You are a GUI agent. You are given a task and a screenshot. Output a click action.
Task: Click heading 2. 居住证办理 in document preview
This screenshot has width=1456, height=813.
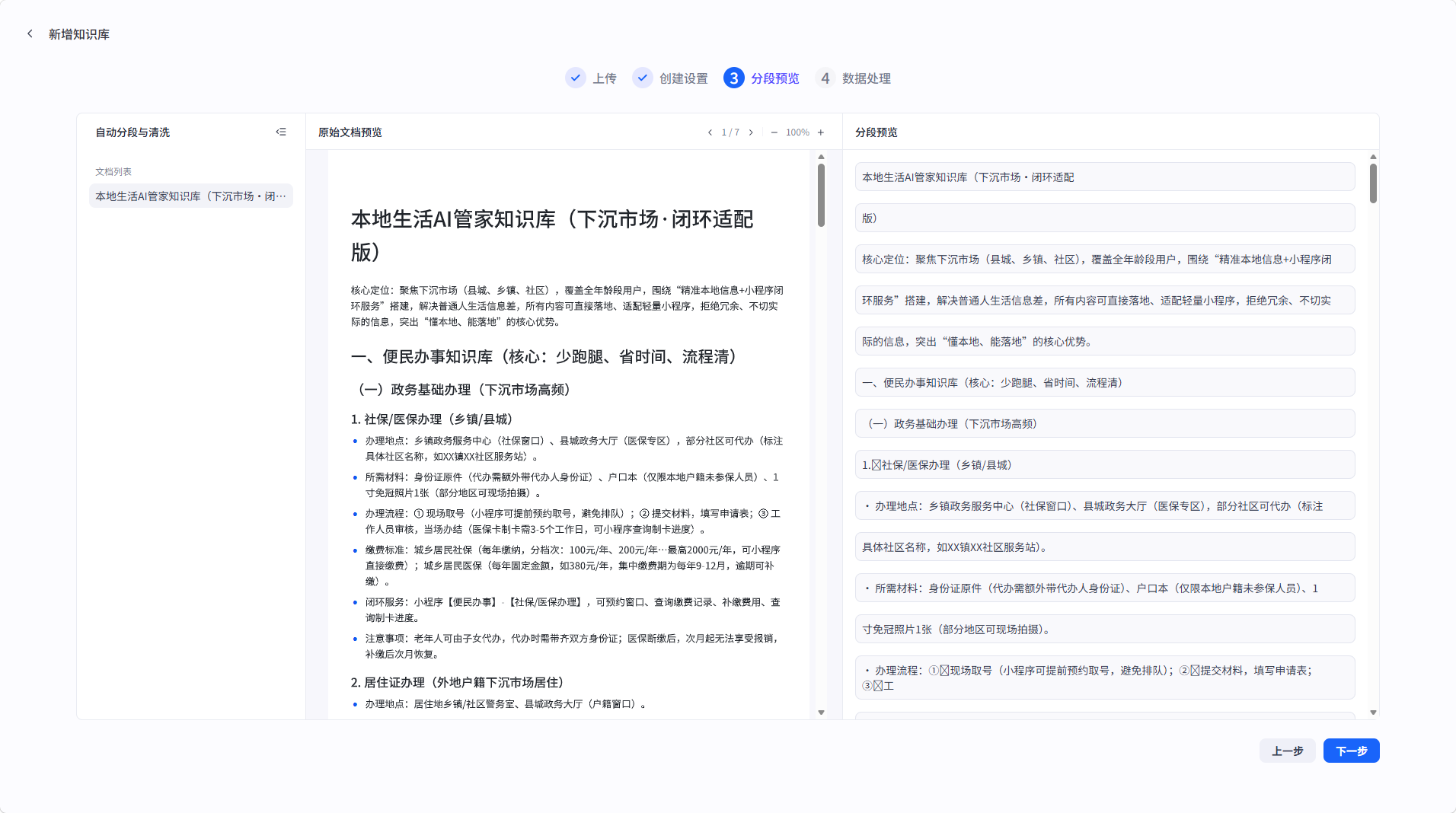click(460, 683)
